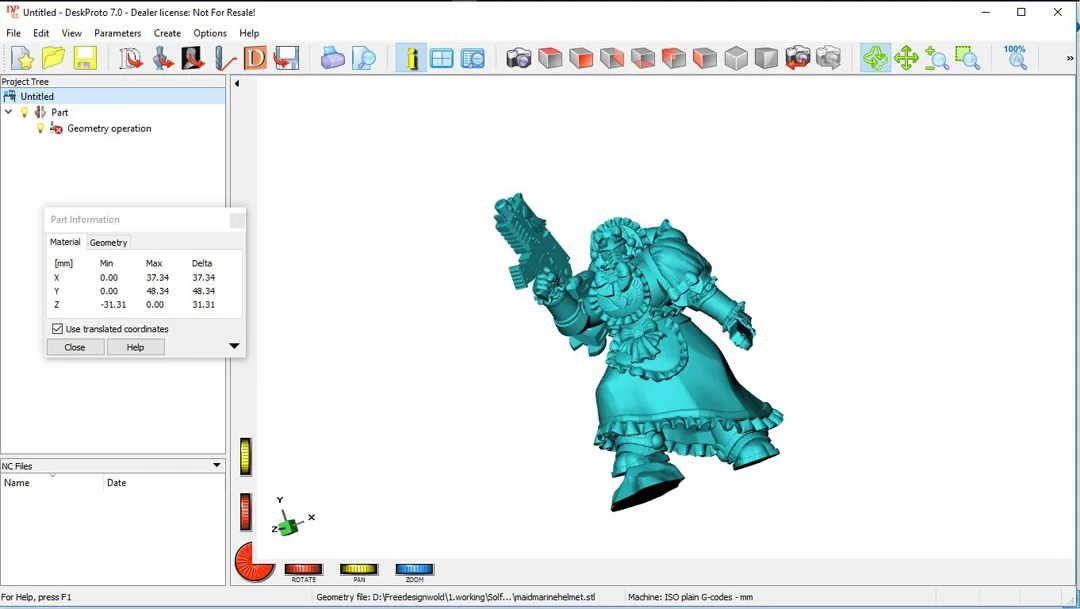The image size is (1080, 609).
Task: Select Untitled project in Project Tree
Action: 112,96
